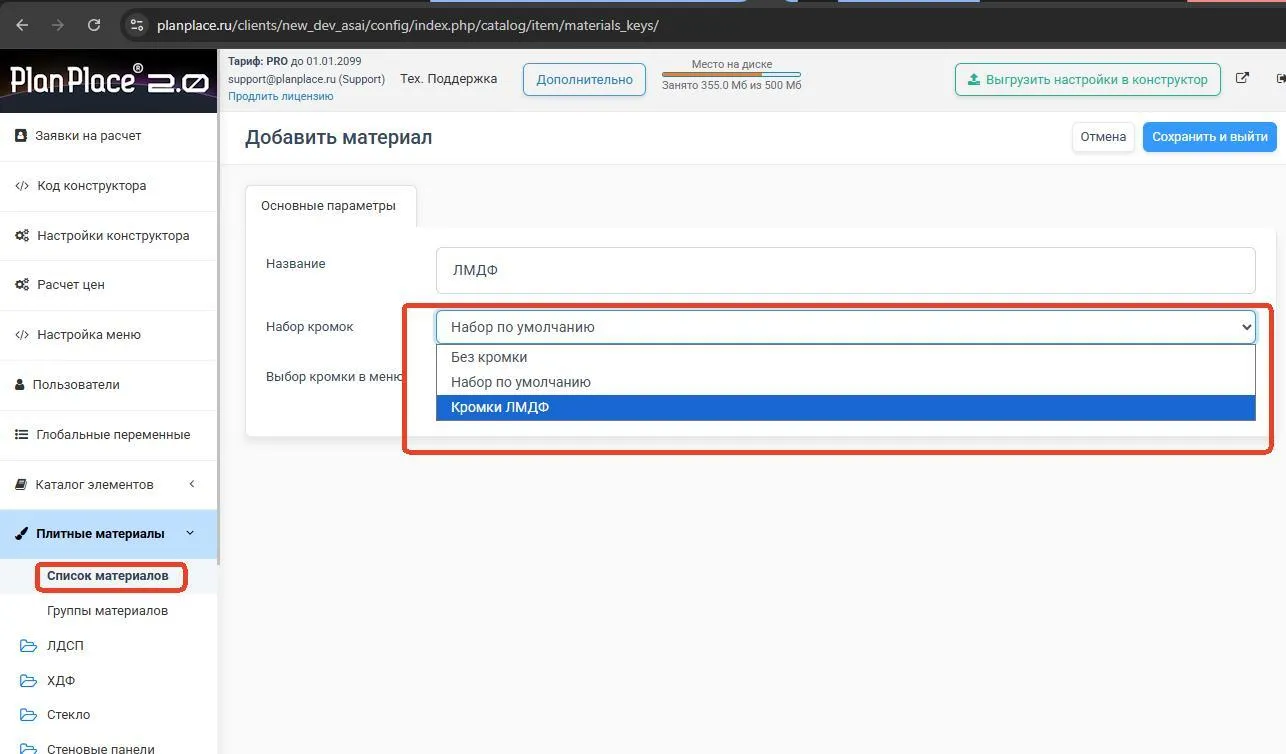Screen dimensions: 1286x754
Task: Click the Добавить материал heading
Action: coord(338,137)
